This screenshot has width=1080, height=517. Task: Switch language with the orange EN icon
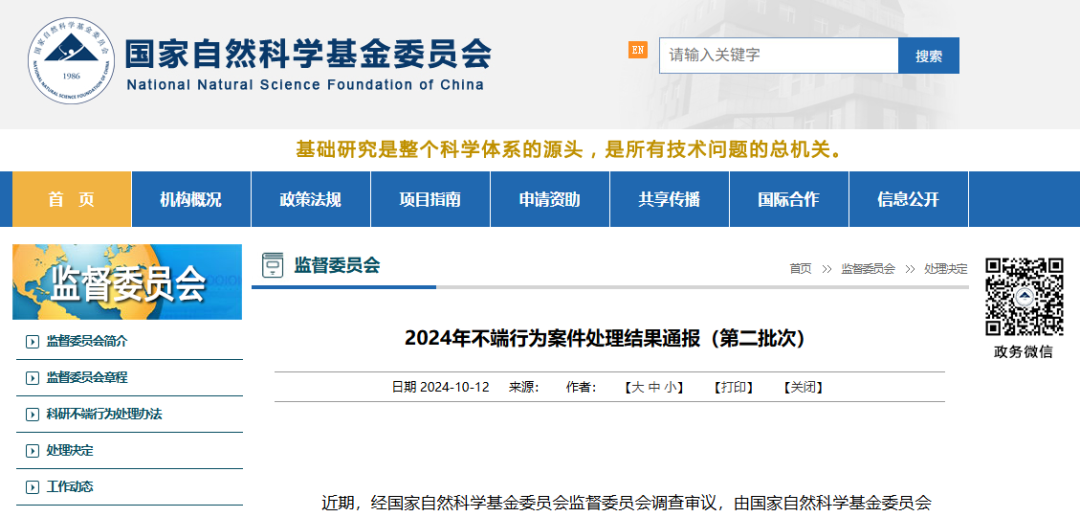[638, 50]
